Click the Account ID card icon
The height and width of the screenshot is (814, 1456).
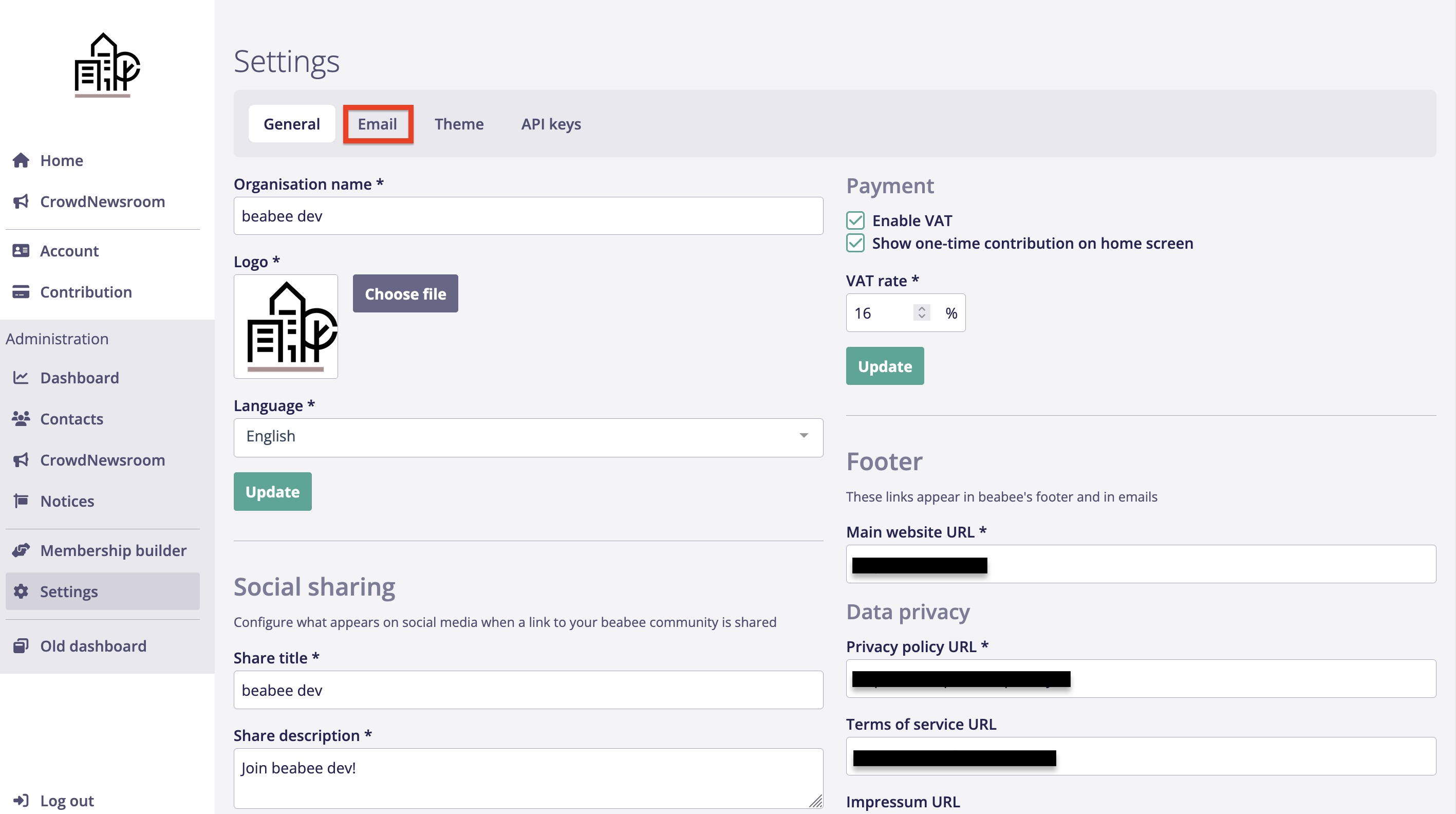pos(21,250)
